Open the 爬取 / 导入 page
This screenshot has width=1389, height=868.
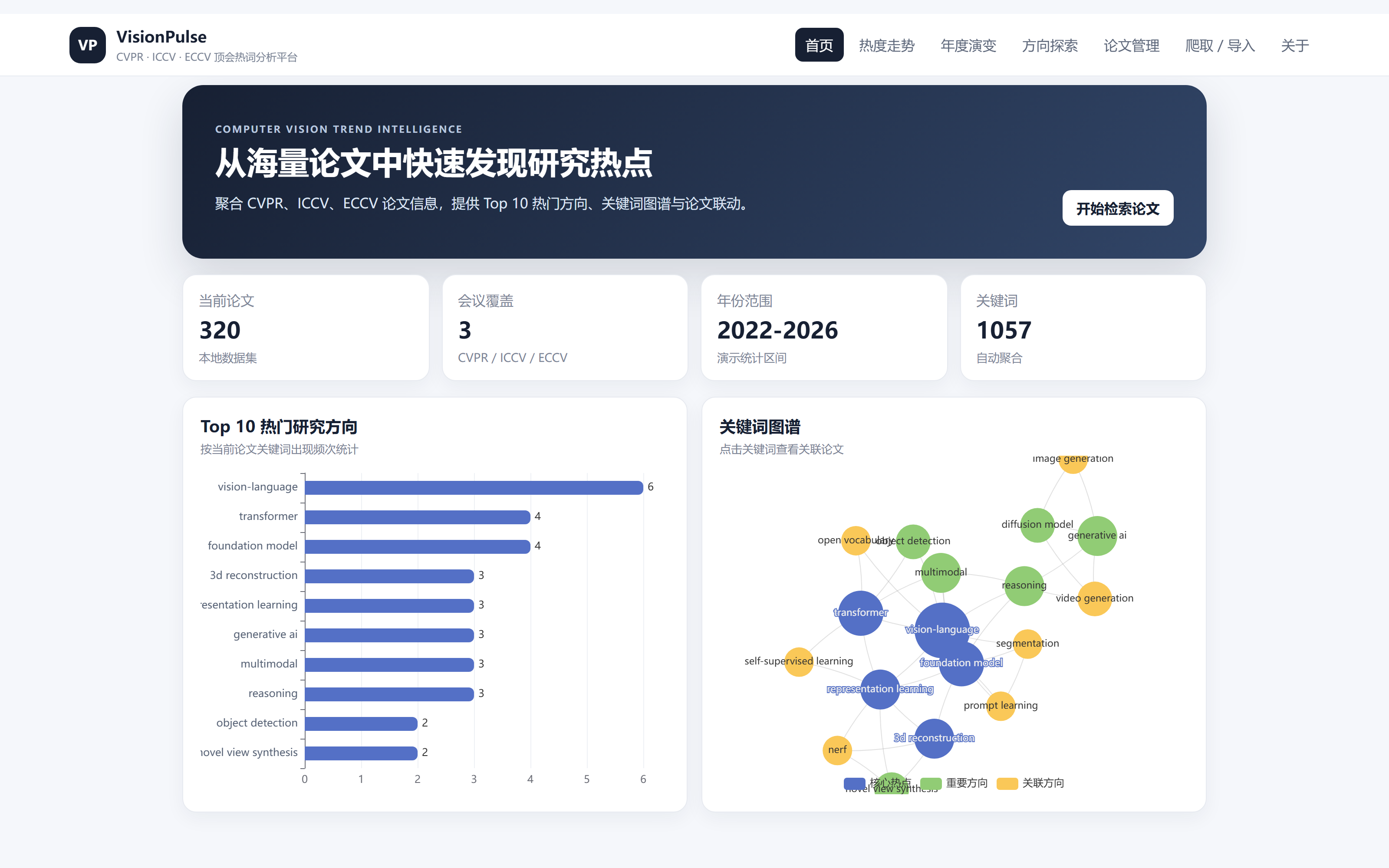pyautogui.click(x=1220, y=45)
